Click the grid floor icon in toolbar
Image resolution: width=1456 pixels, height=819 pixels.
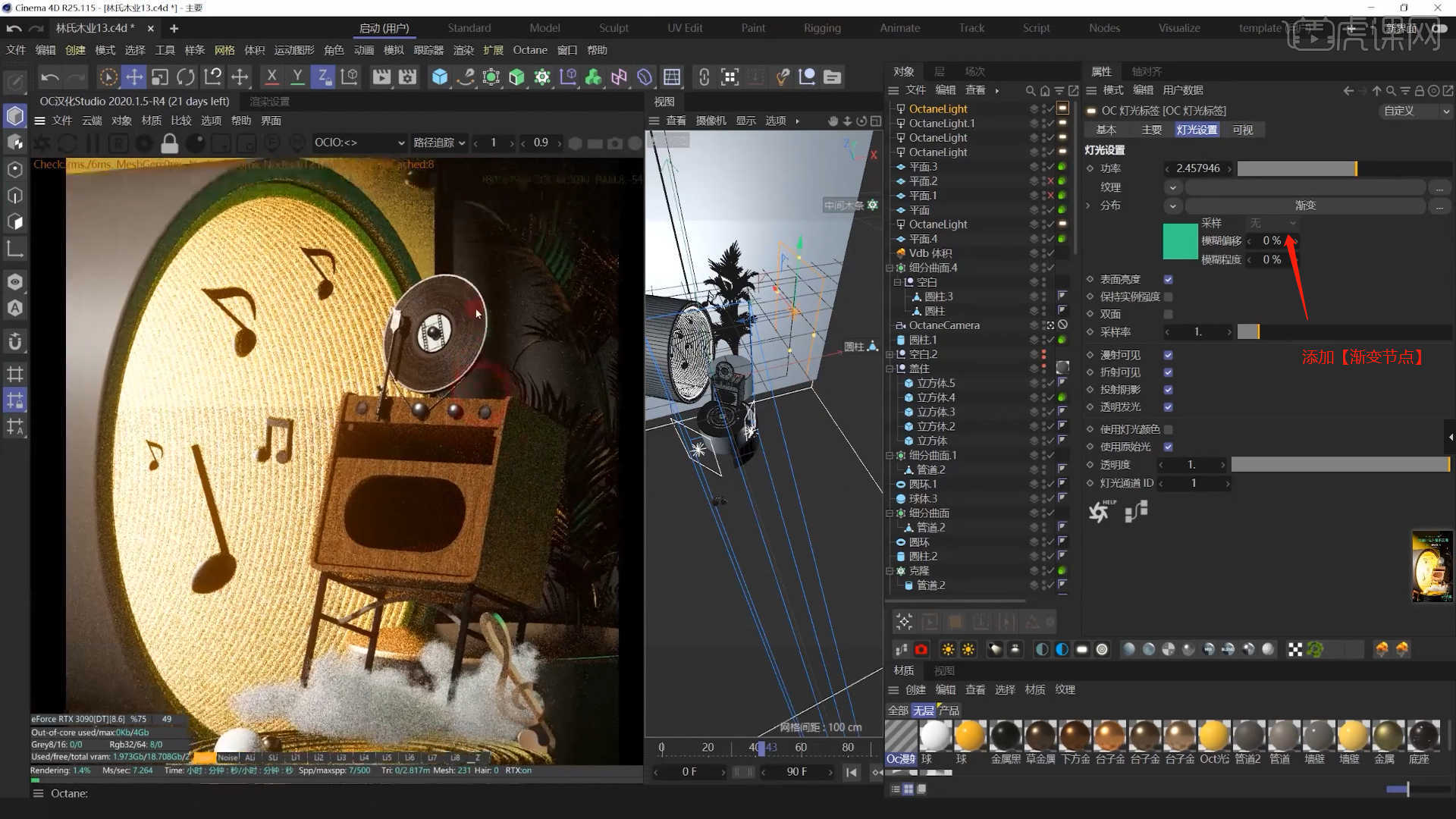coord(672,77)
